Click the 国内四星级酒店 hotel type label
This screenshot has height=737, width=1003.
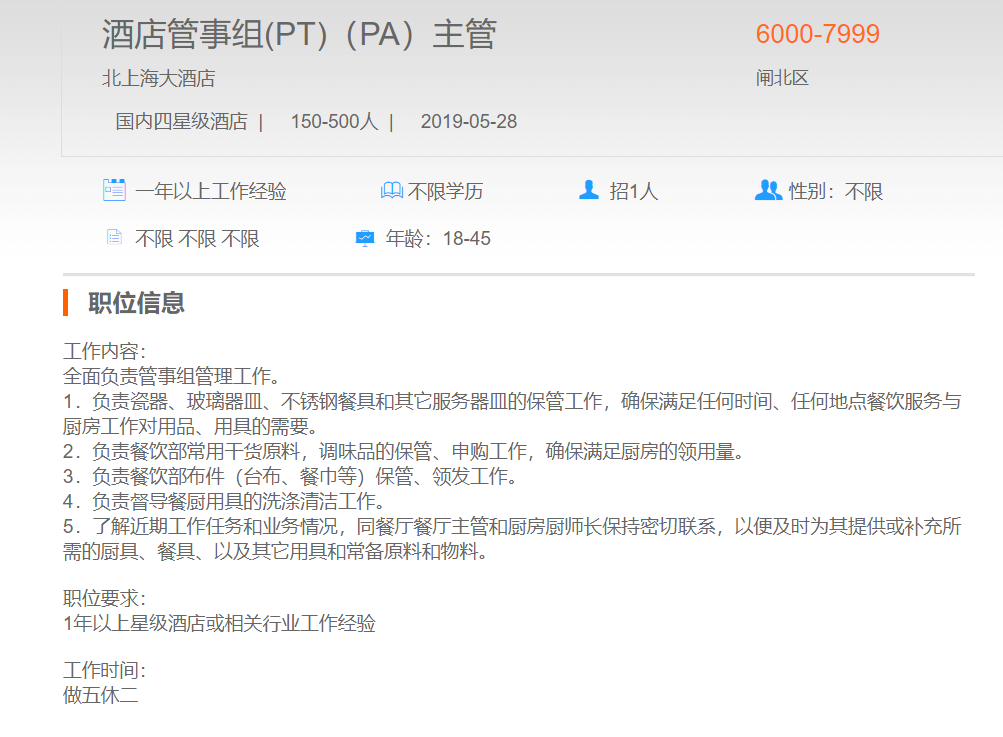[x=181, y=122]
